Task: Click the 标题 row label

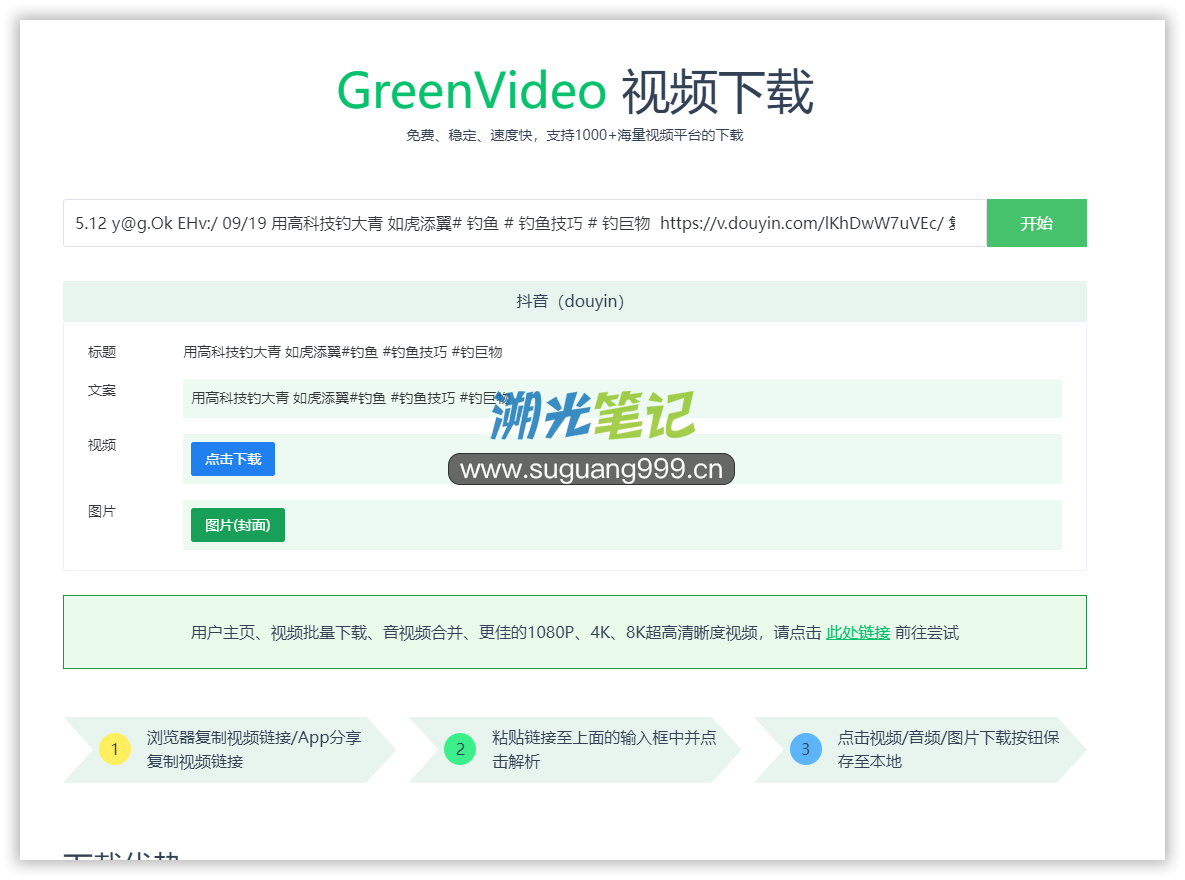Action: coord(102,352)
